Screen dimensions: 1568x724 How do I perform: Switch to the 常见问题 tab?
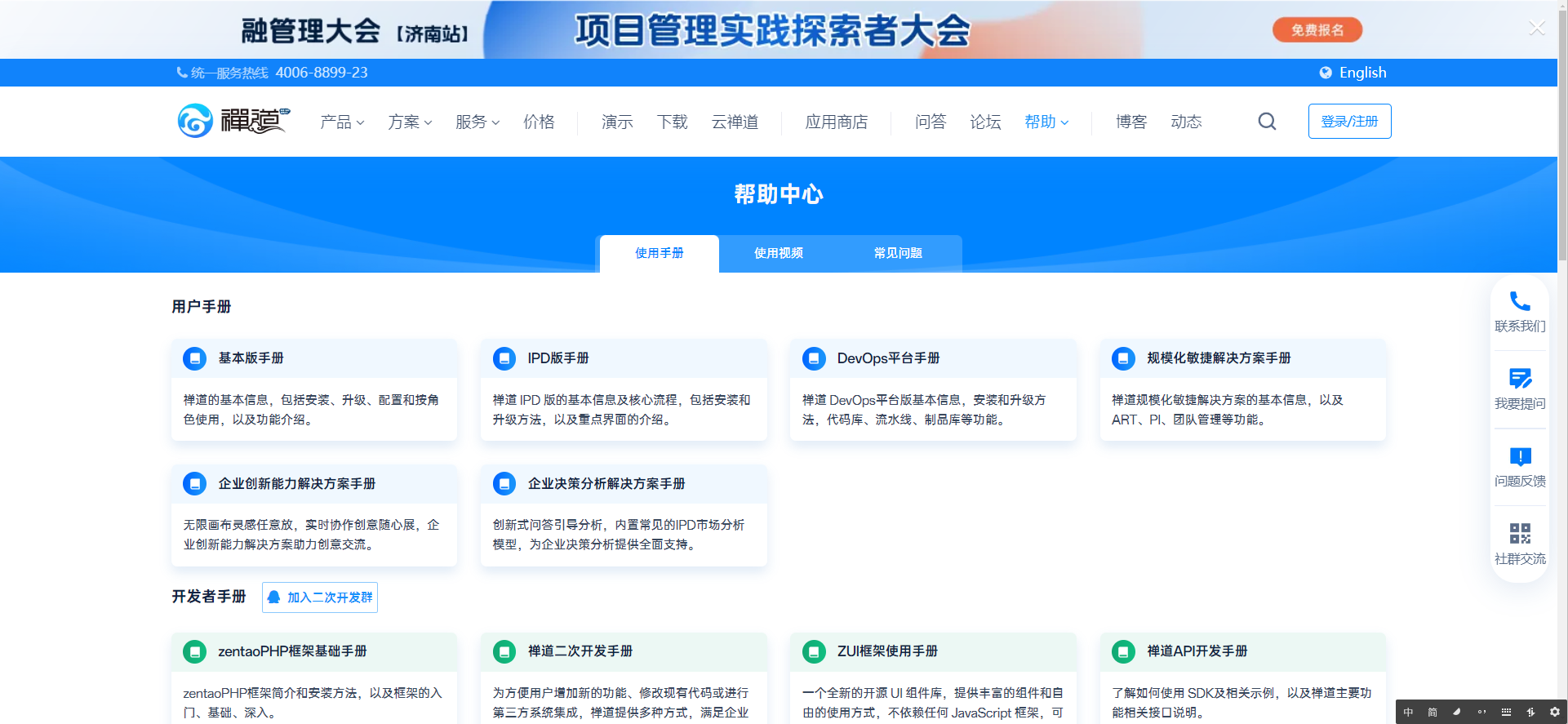[x=898, y=253]
